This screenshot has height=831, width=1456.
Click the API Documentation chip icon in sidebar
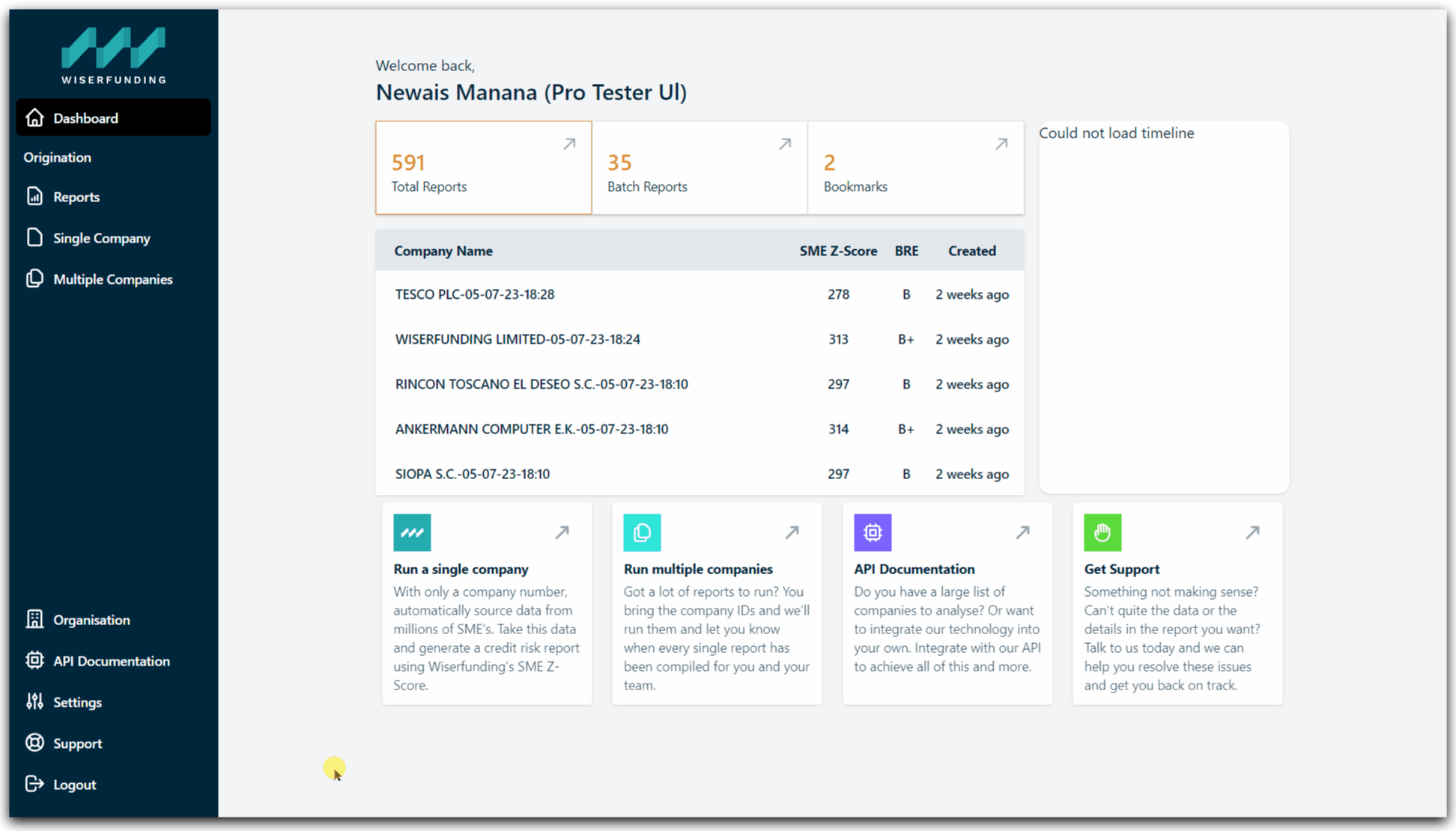(x=34, y=660)
